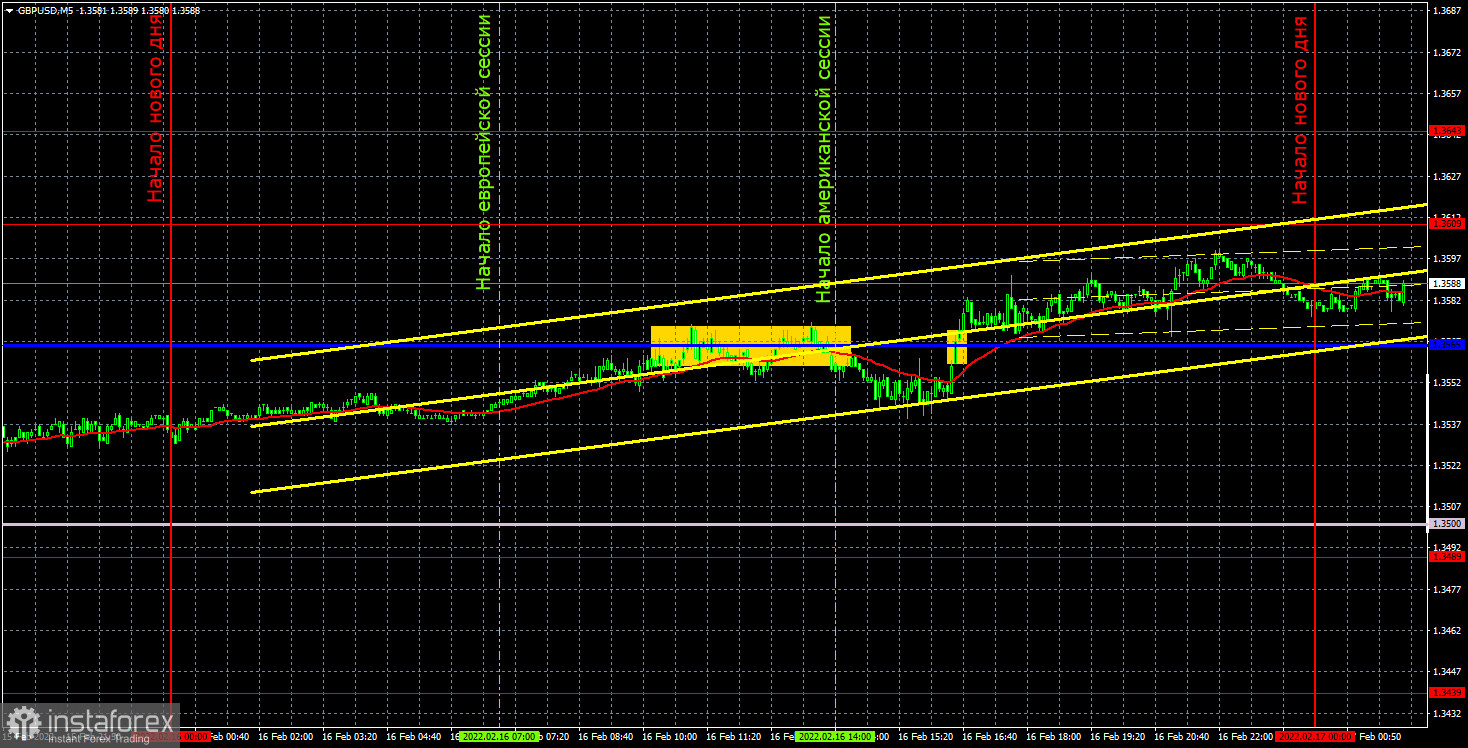Click the 16 Feb 18:00 time label

click(1053, 736)
